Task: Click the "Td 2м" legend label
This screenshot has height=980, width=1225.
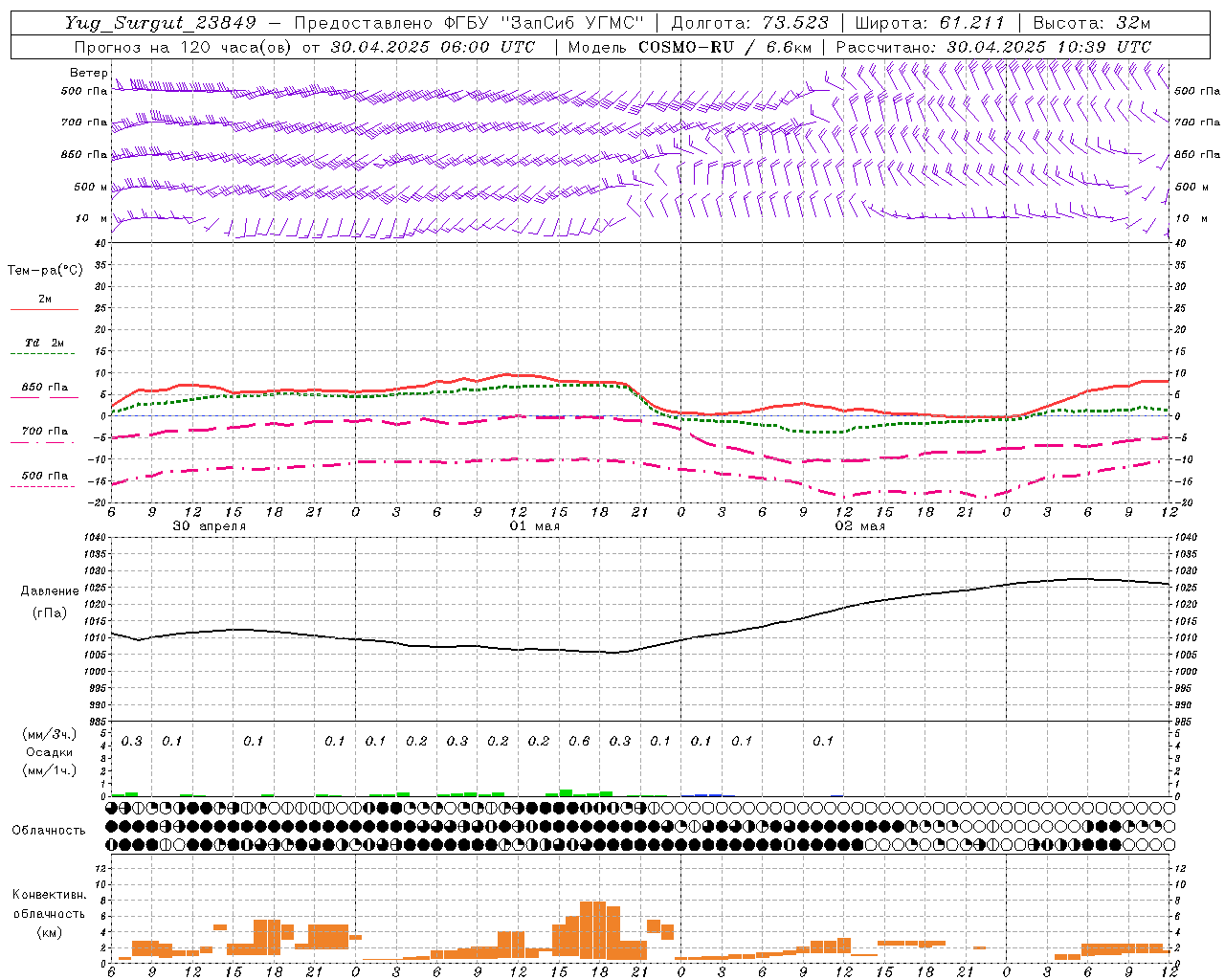Action: (x=45, y=343)
